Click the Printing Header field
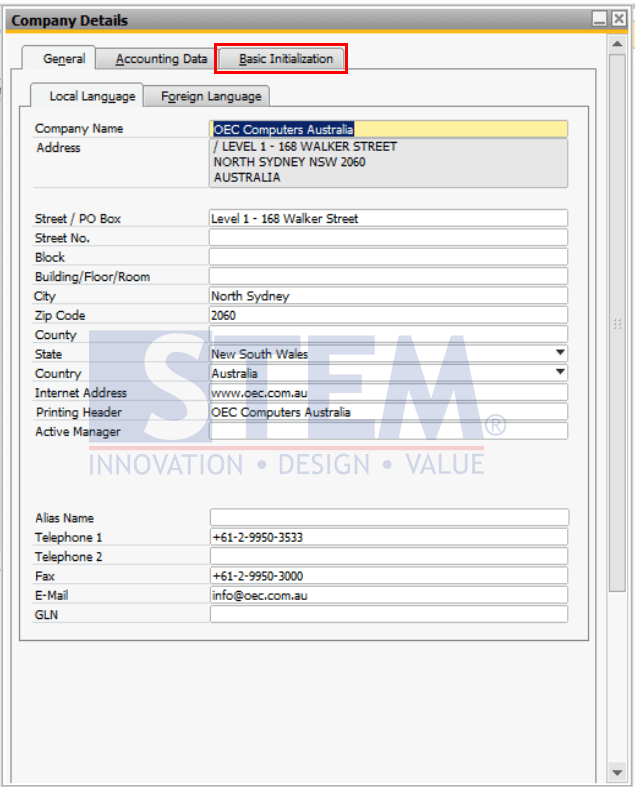 pos(389,412)
